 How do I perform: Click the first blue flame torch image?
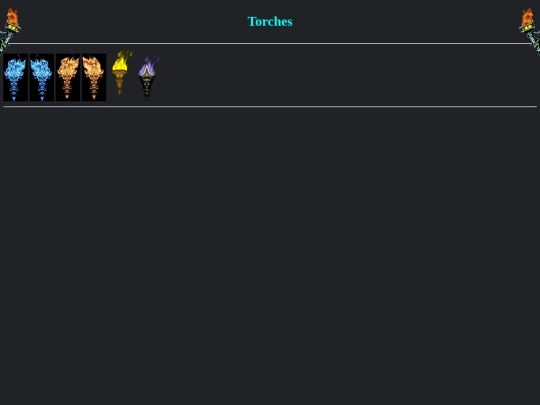tap(15, 77)
